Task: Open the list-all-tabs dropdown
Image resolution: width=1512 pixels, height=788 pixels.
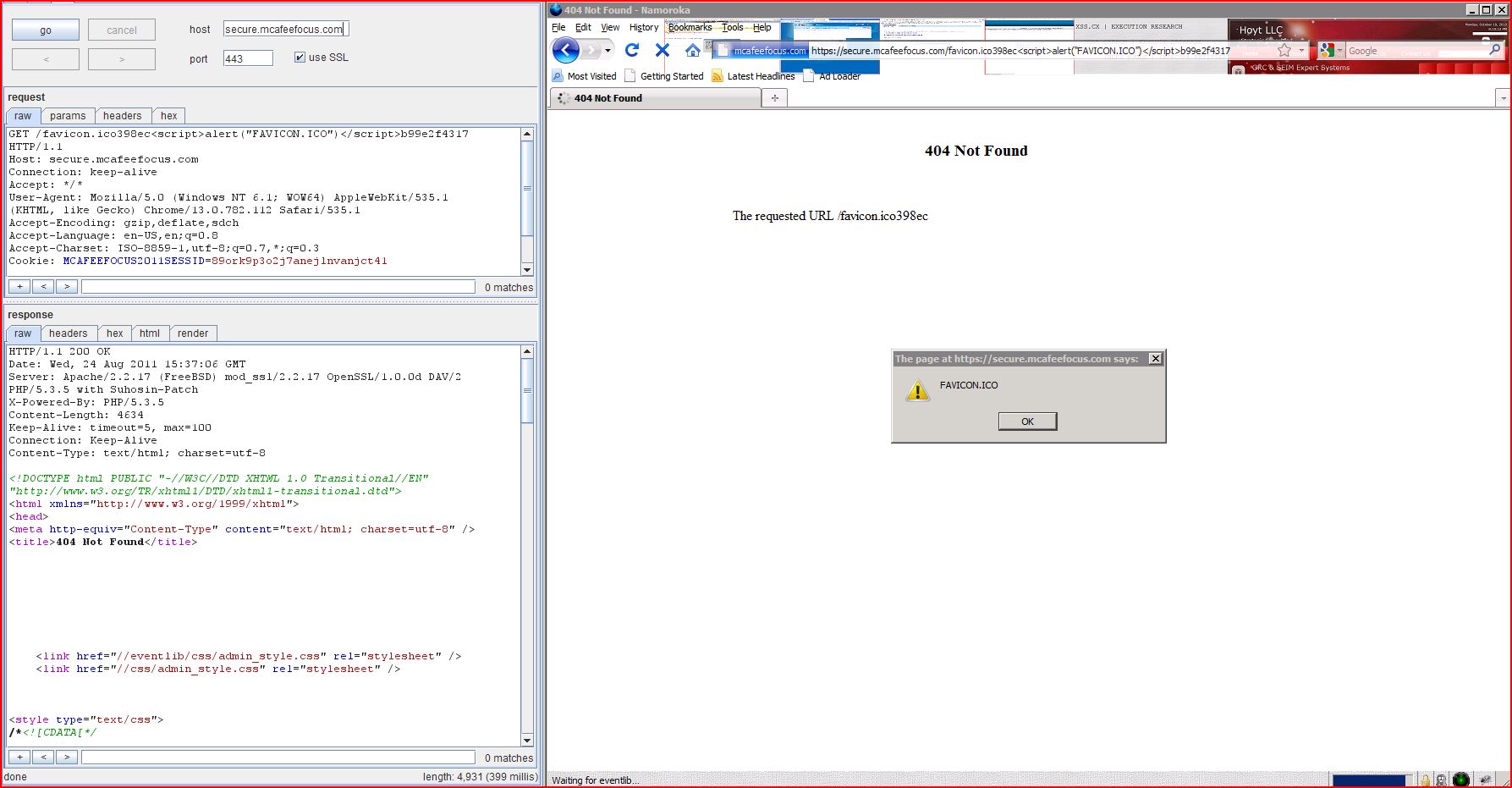Action: pos(1503,98)
